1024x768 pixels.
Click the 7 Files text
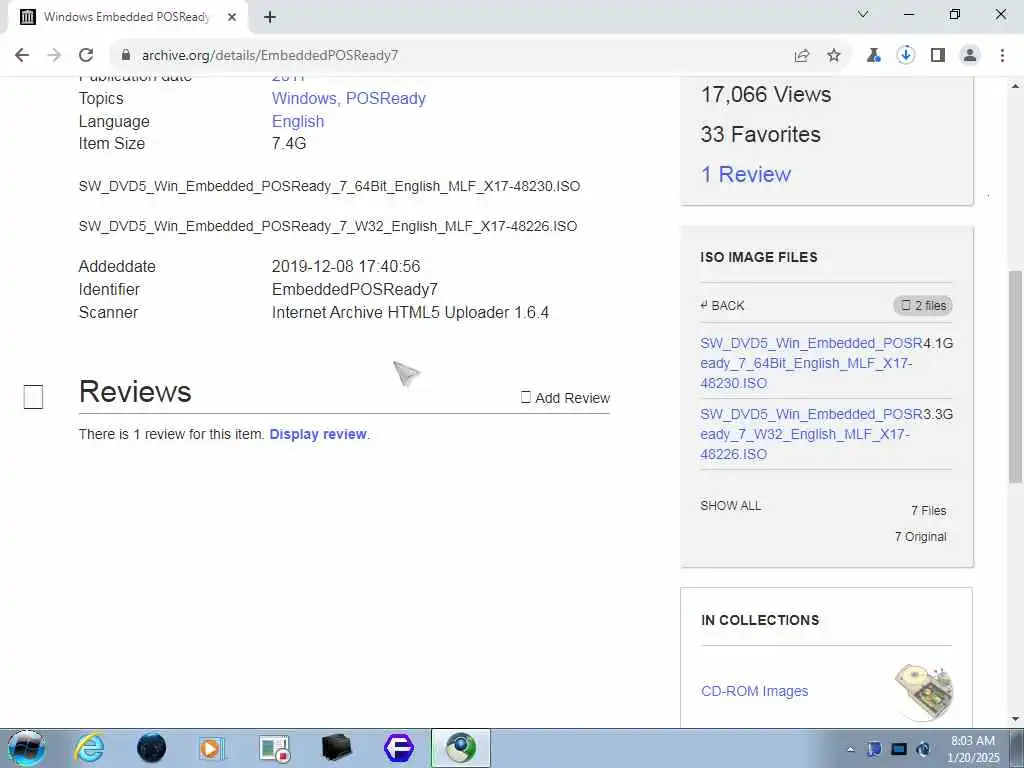[929, 511]
